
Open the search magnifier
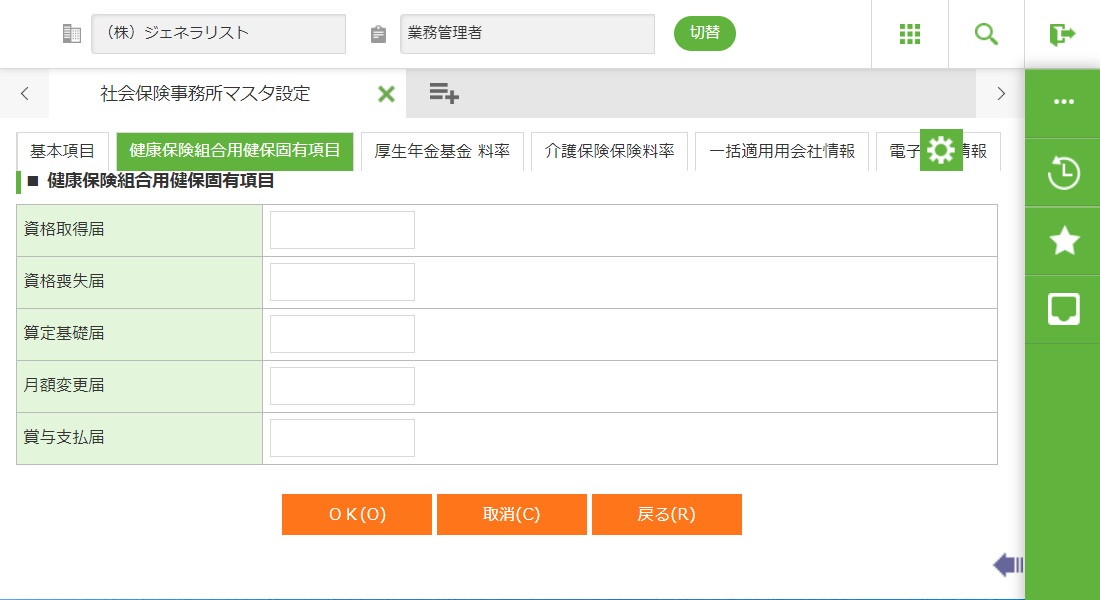click(986, 34)
